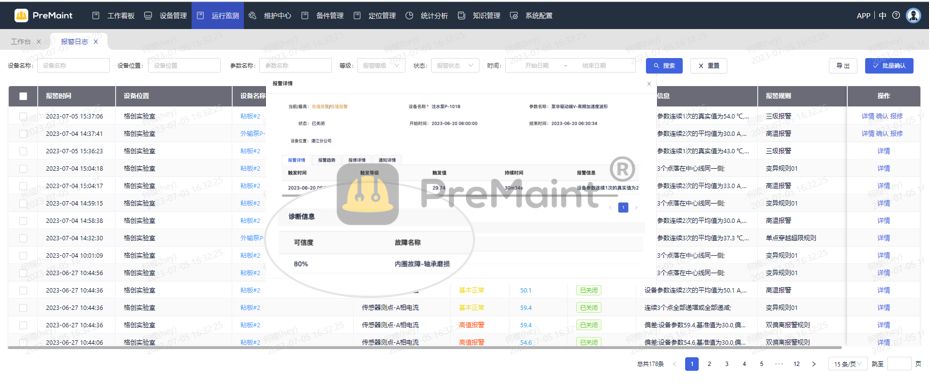Open the 状态 filter dropdown
Image resolution: width=930 pixels, height=385 pixels.
point(455,66)
